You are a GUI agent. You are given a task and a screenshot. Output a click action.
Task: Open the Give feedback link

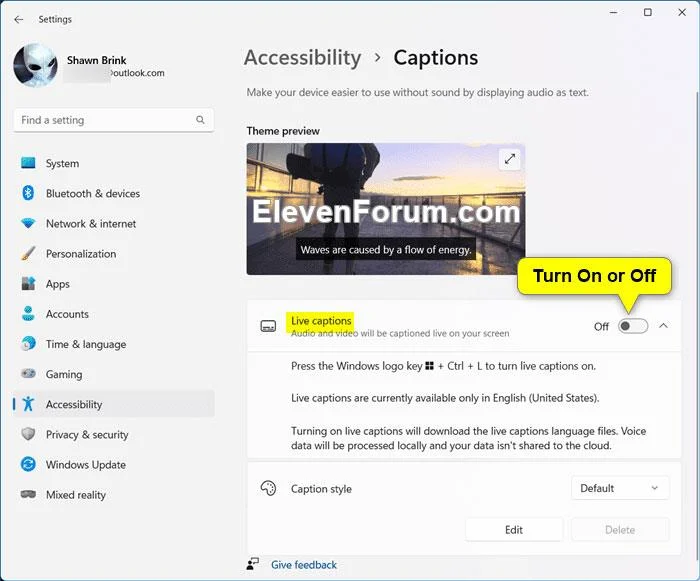pos(304,564)
